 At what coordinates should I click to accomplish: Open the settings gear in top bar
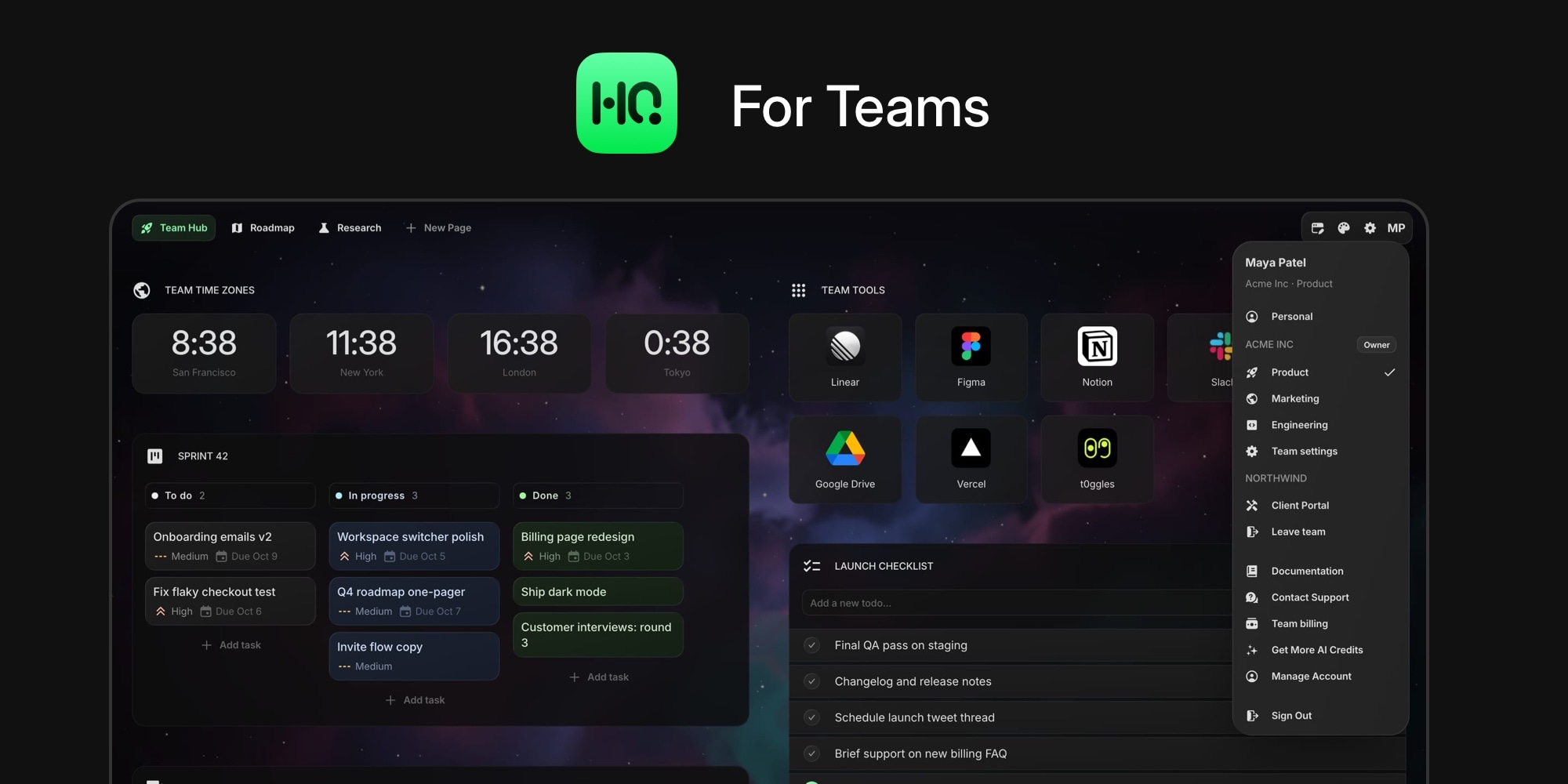click(1370, 228)
